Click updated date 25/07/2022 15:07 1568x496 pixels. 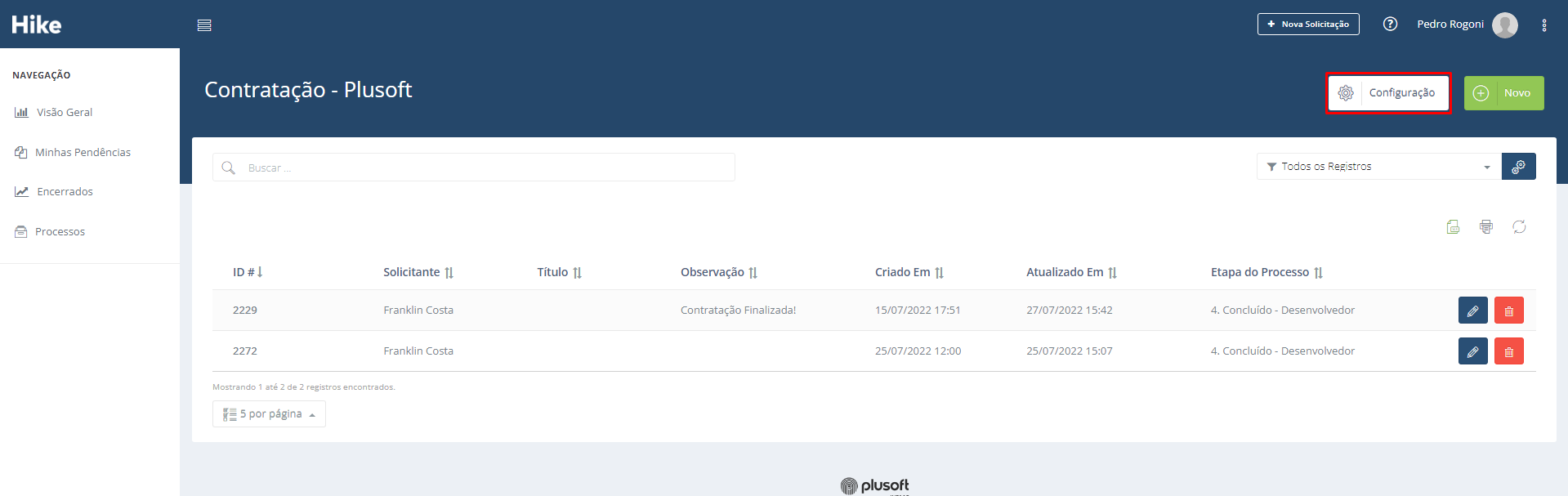[x=1070, y=351]
